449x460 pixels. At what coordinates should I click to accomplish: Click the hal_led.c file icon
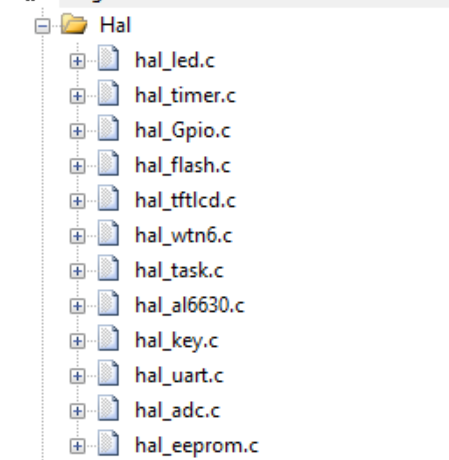(x=108, y=58)
